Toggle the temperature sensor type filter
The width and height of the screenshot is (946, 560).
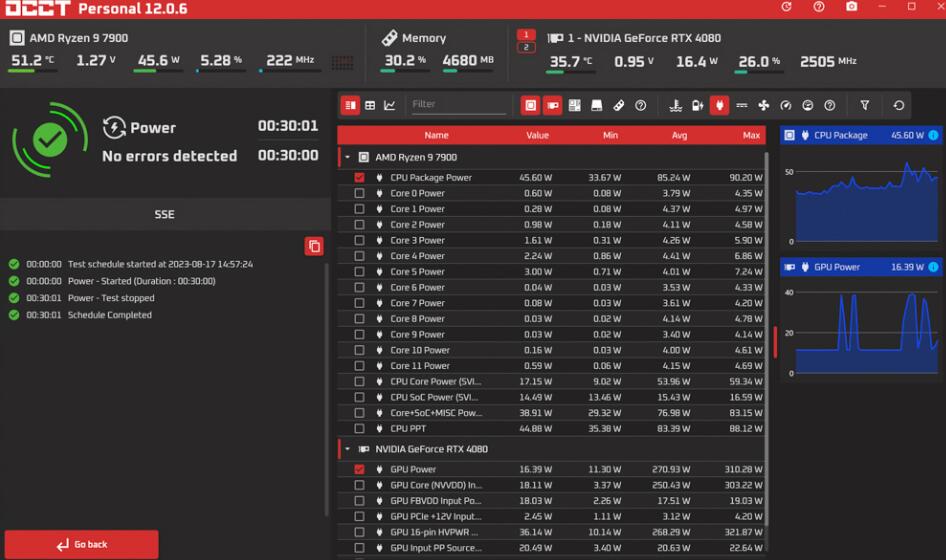(x=676, y=106)
